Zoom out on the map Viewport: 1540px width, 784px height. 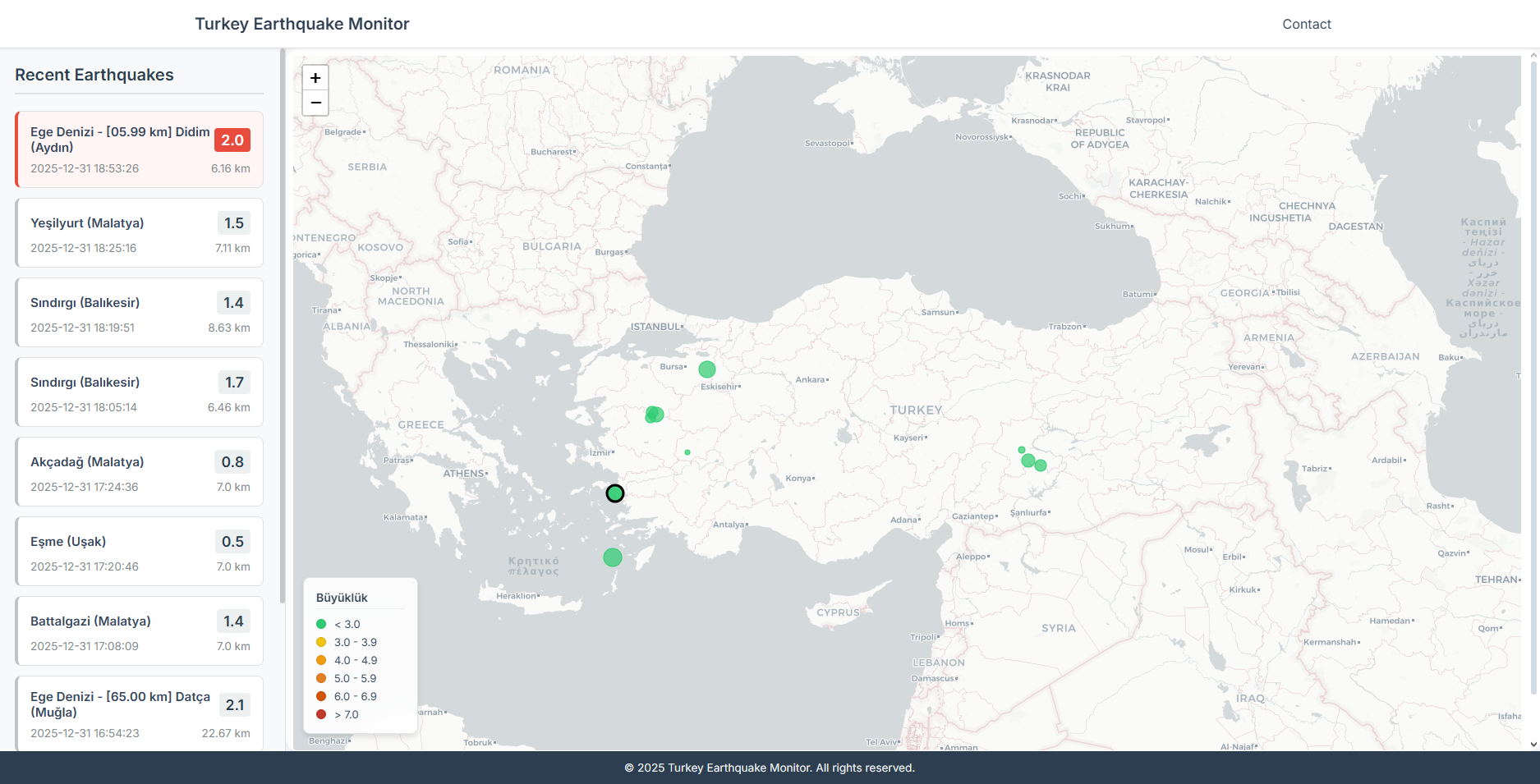[315, 103]
